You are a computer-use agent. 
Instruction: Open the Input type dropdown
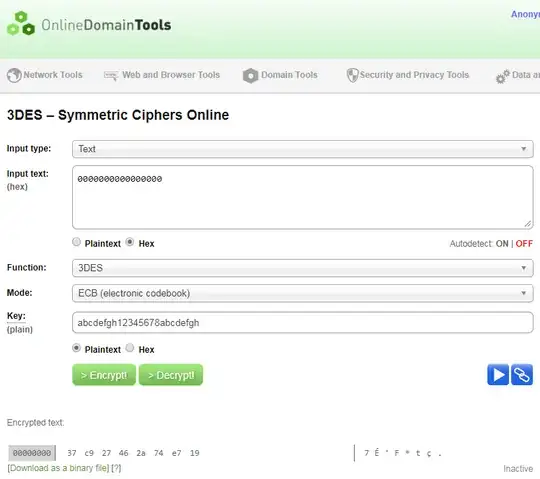point(303,149)
